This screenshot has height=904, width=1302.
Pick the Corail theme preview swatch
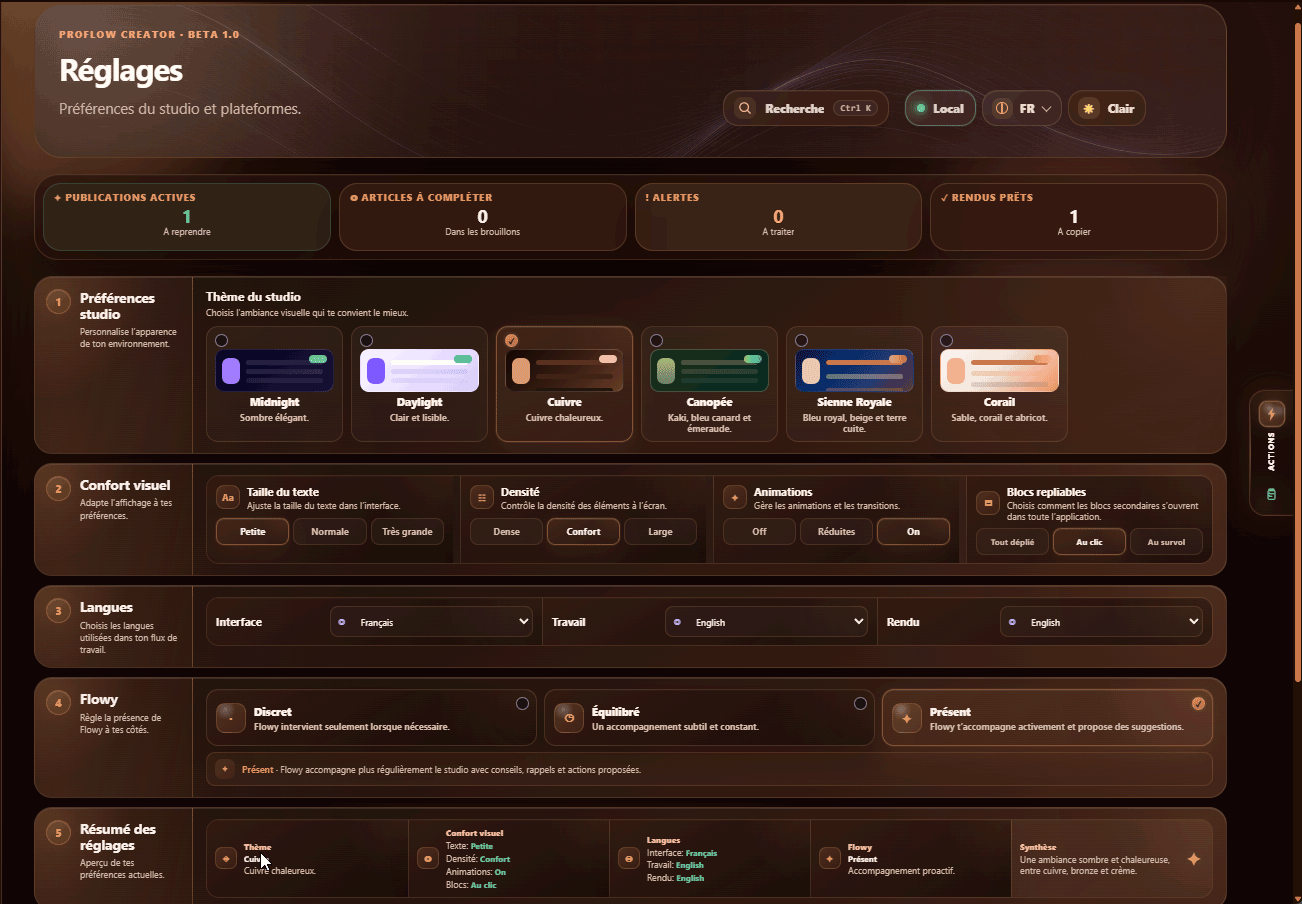tap(999, 371)
